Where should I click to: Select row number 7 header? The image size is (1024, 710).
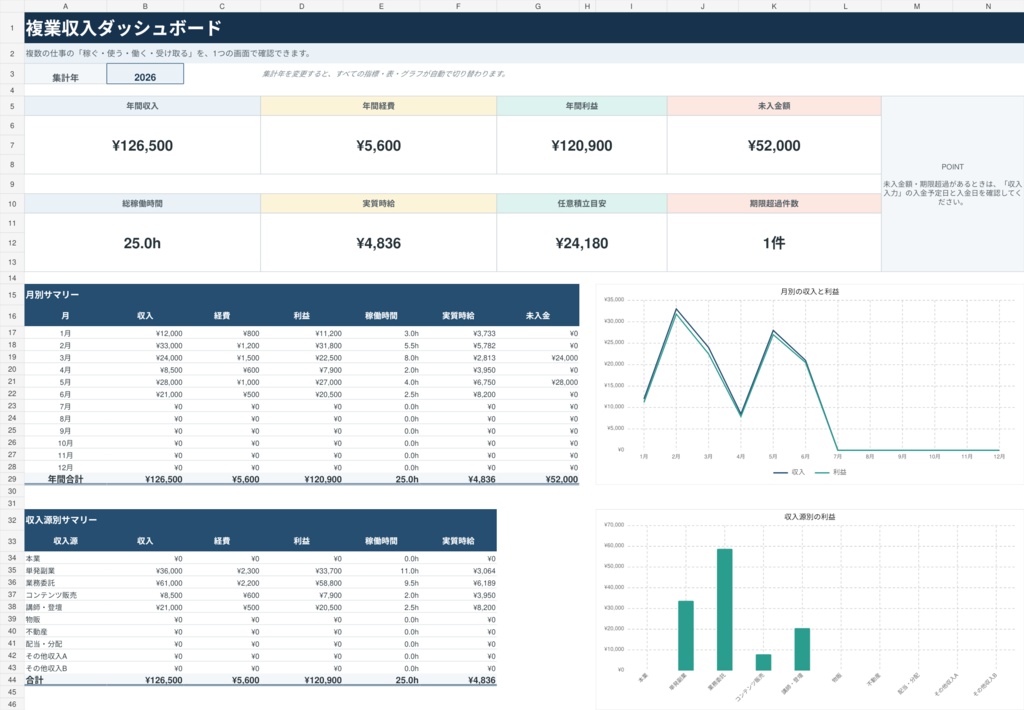tap(12, 145)
